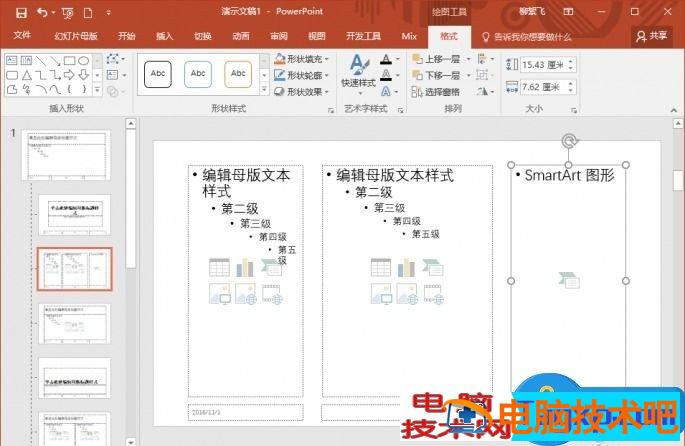Viewport: 685px width, 446px height.
Task: Select the vertical text box shape
Action: [x=26, y=60]
